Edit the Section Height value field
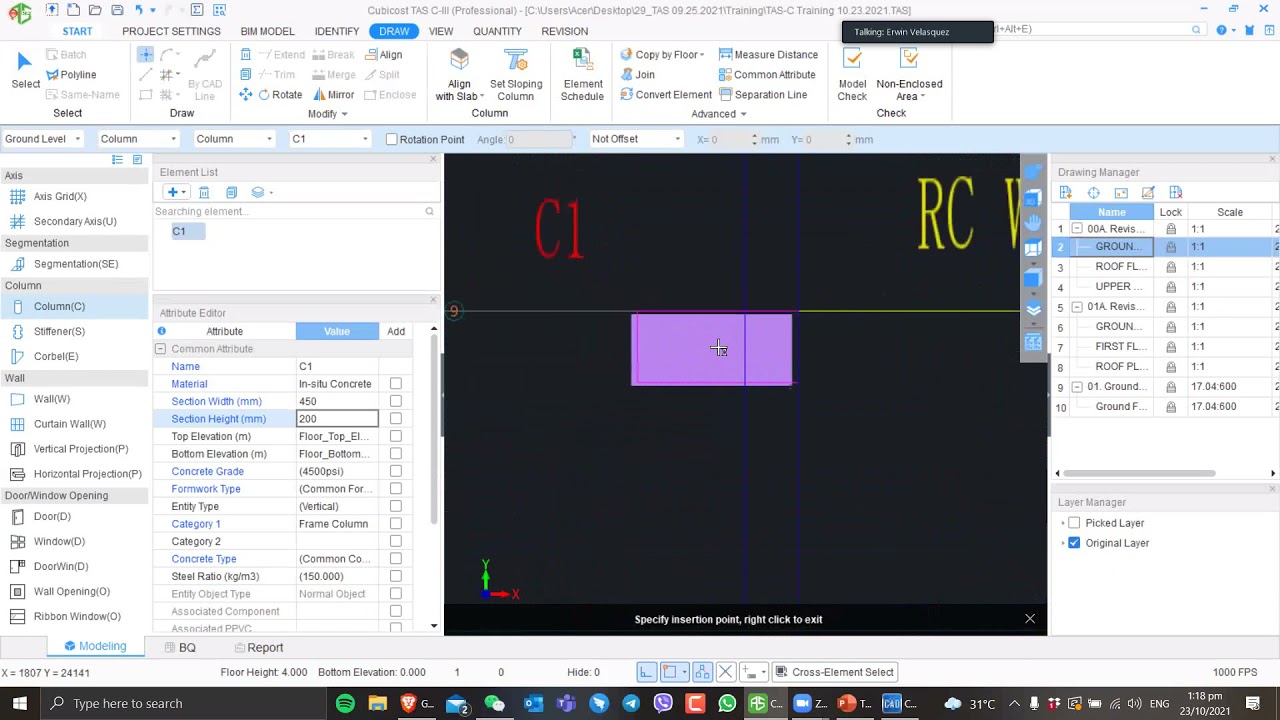The image size is (1280, 720). [x=337, y=419]
